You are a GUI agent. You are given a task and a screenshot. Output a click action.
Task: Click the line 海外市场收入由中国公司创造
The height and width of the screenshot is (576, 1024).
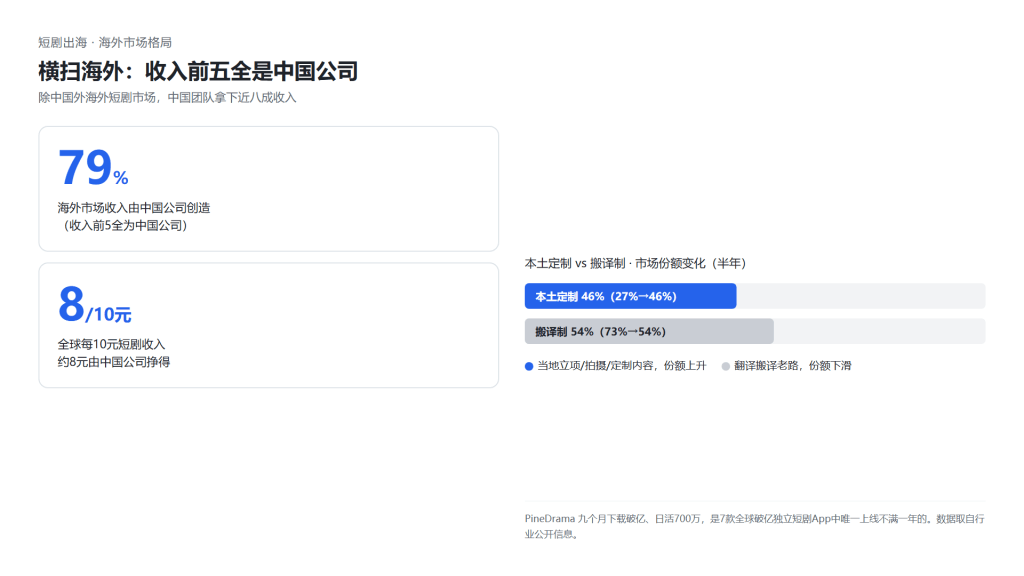click(134, 208)
